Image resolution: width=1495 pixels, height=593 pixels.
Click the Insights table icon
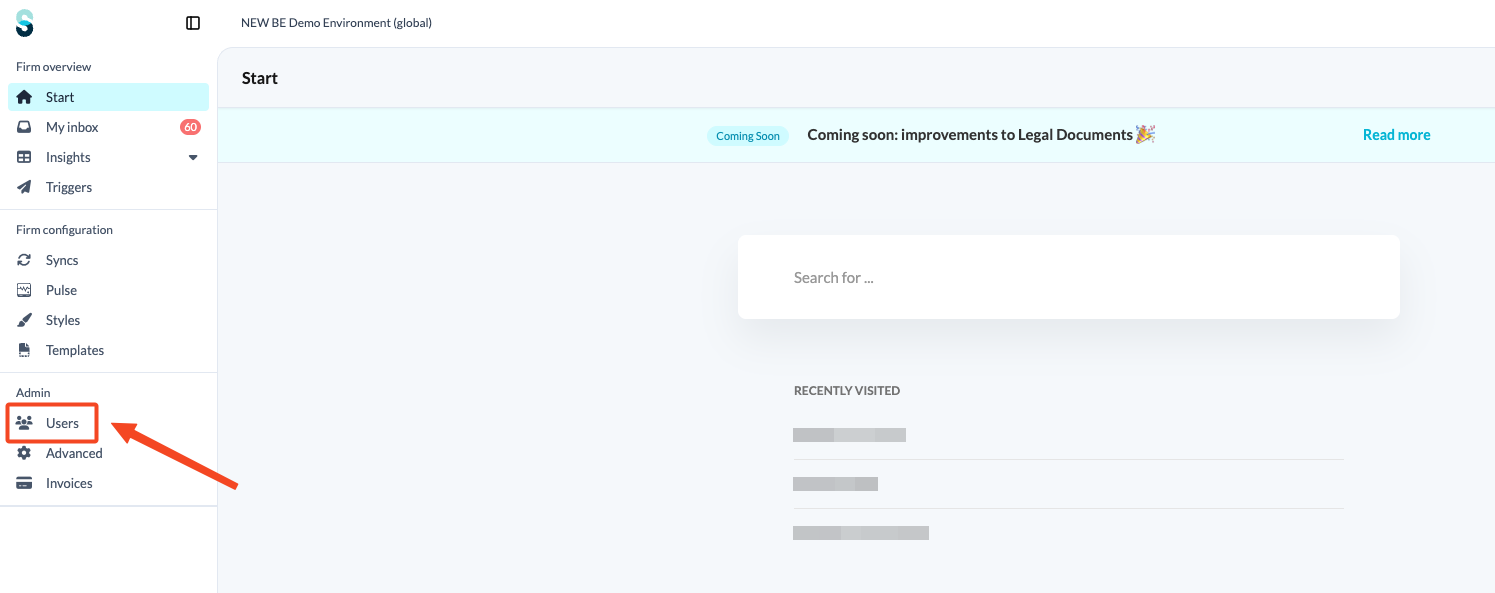[25, 157]
